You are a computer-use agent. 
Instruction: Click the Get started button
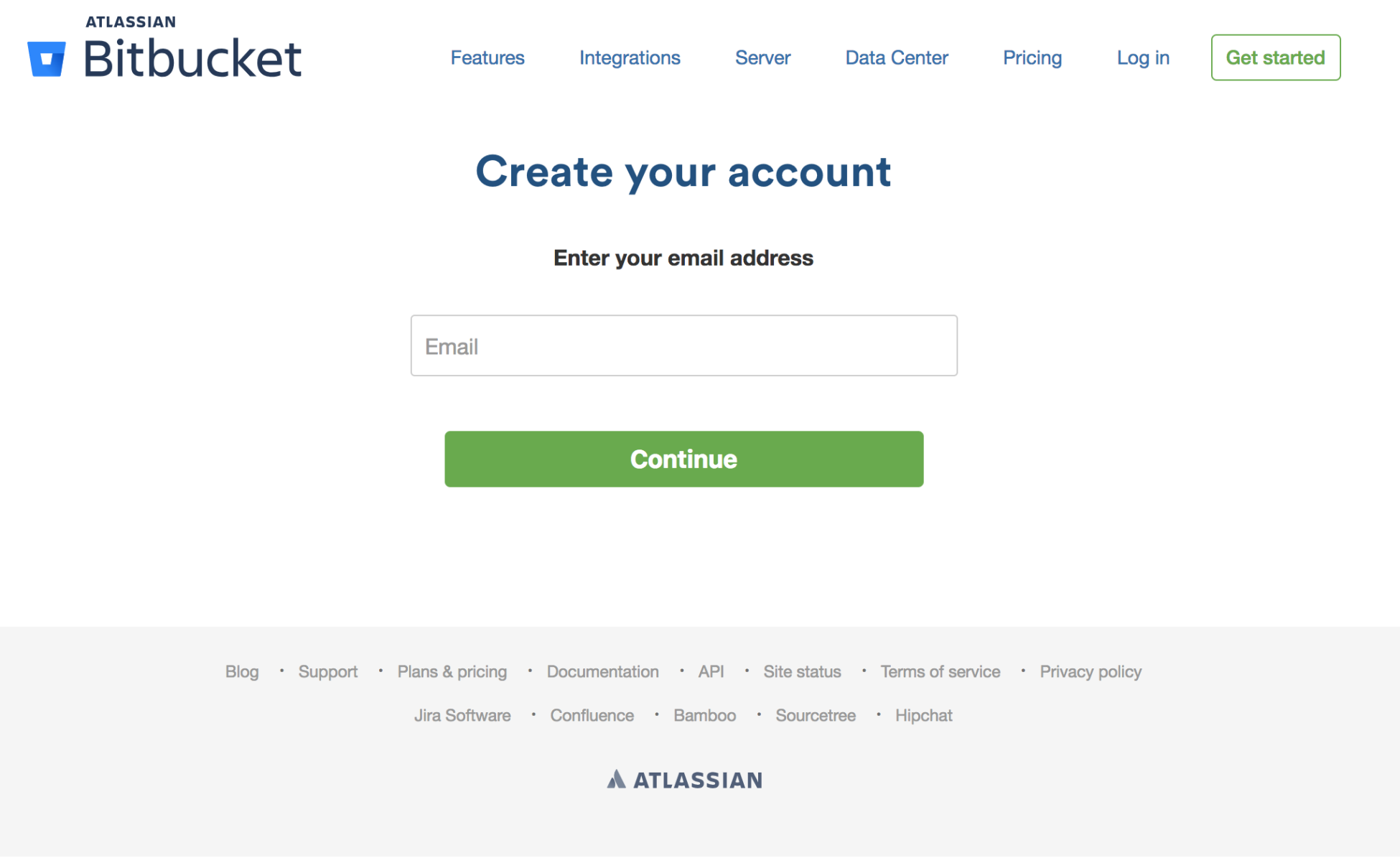pos(1275,57)
